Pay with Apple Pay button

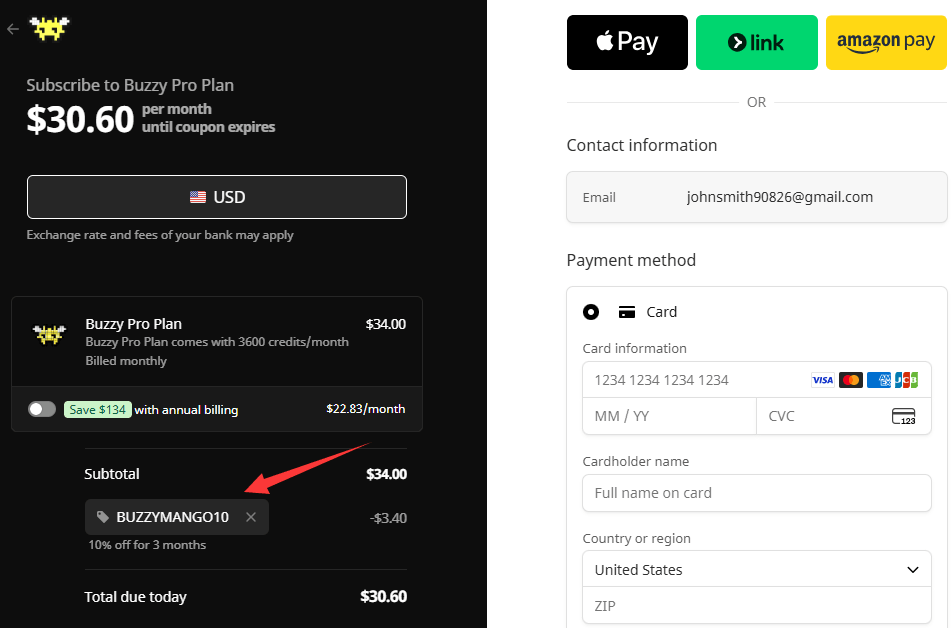627,42
